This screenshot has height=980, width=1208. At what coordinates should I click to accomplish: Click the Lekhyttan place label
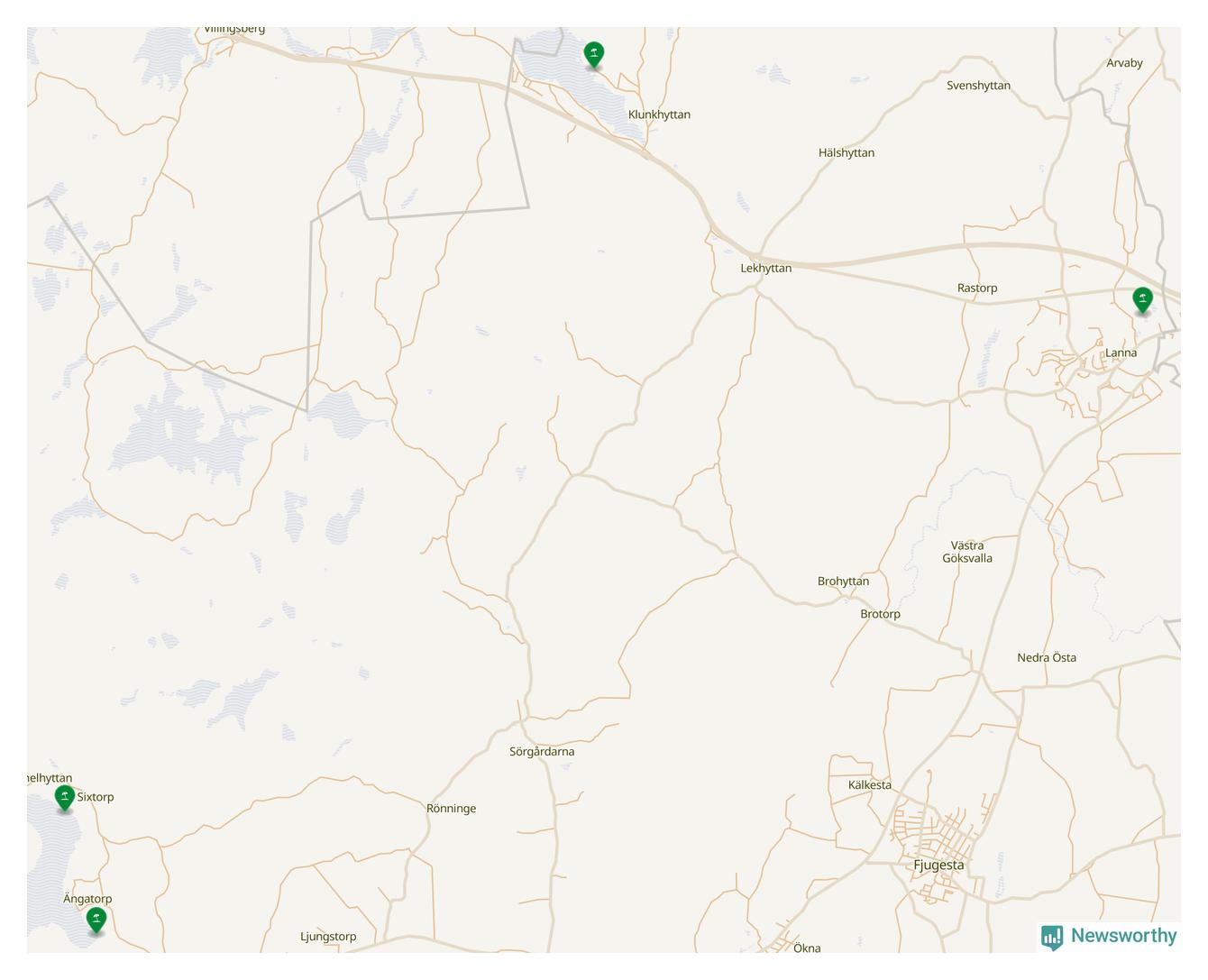click(x=766, y=268)
